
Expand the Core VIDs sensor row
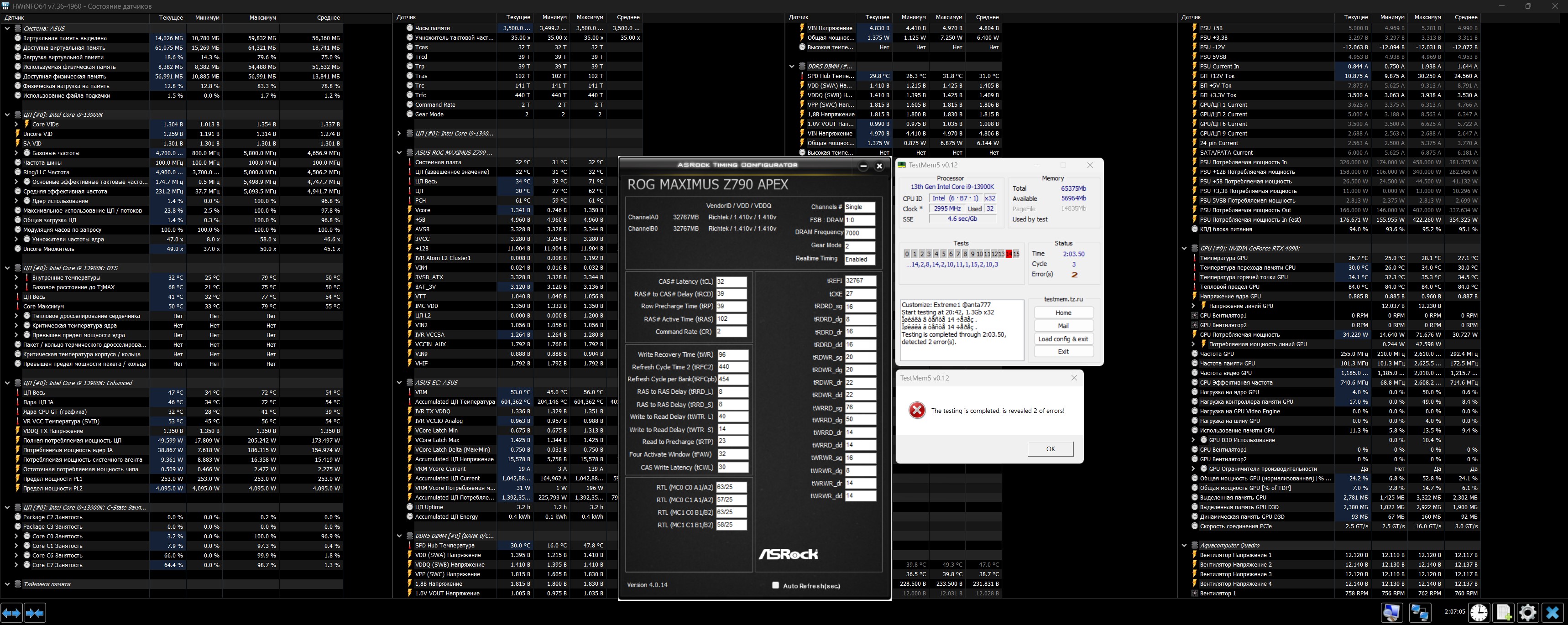point(16,124)
